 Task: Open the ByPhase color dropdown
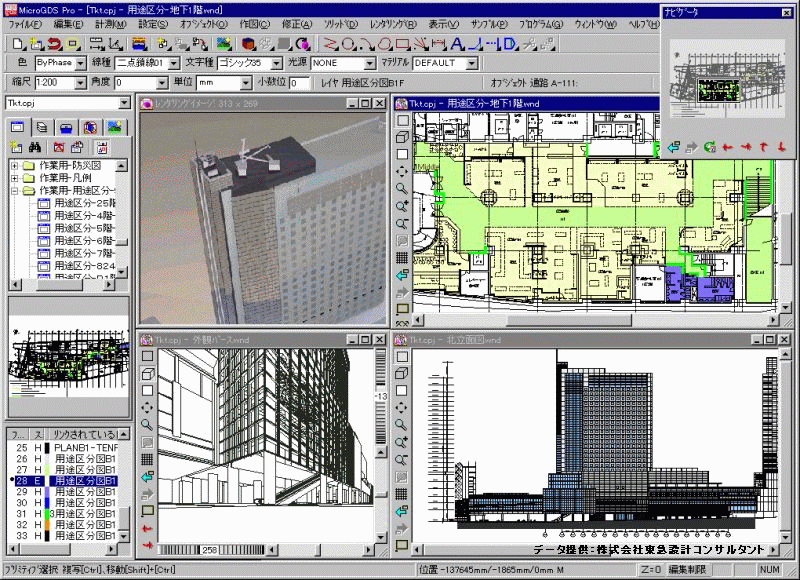pyautogui.click(x=82, y=63)
